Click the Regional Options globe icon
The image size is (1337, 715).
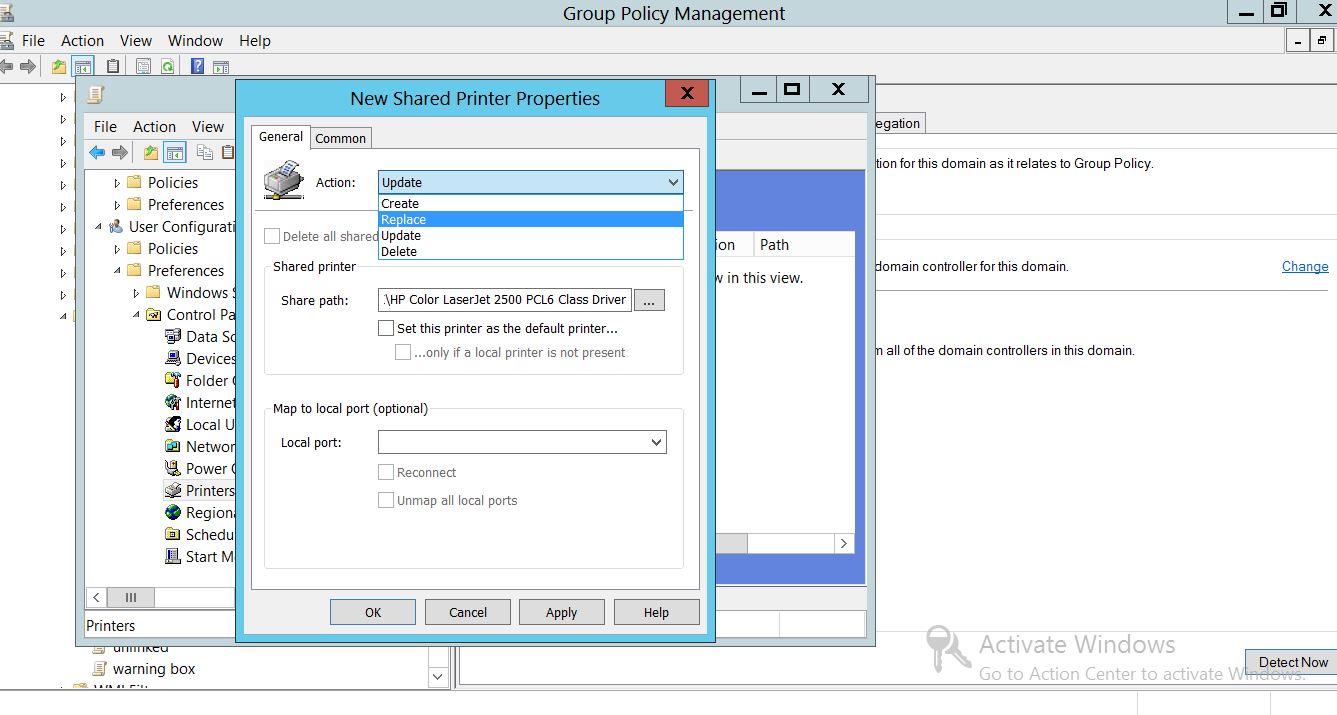172,512
